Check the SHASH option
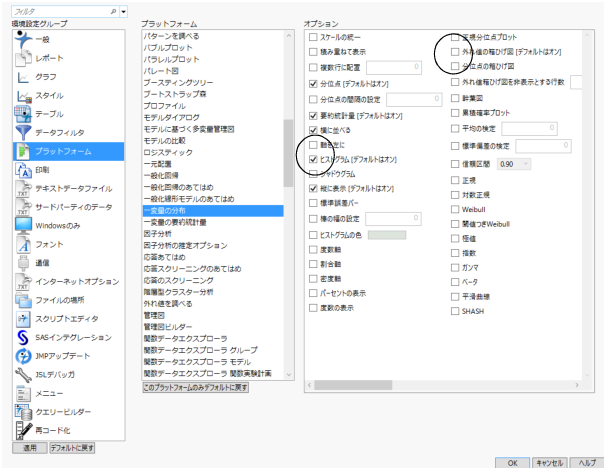 point(455,311)
